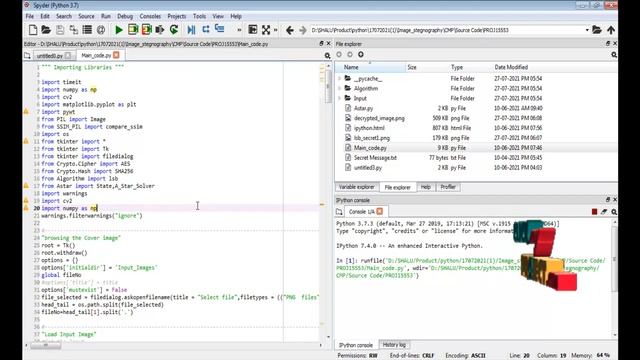This screenshot has width=640, height=360.
Task: Open File explorer options icon
Action: tap(614, 55)
